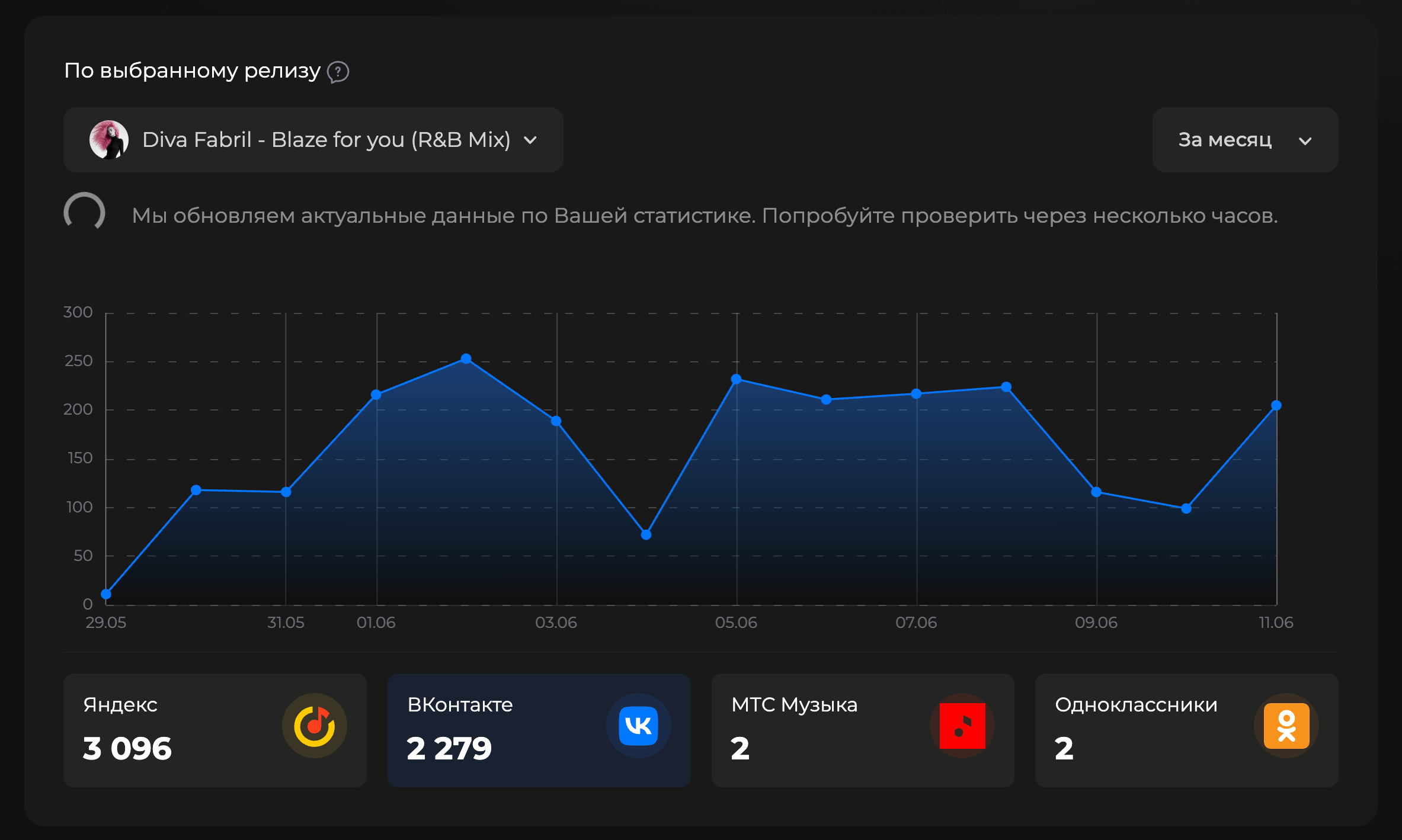Click the Yandex Music logo icon
Image resolution: width=1402 pixels, height=840 pixels.
(x=315, y=726)
